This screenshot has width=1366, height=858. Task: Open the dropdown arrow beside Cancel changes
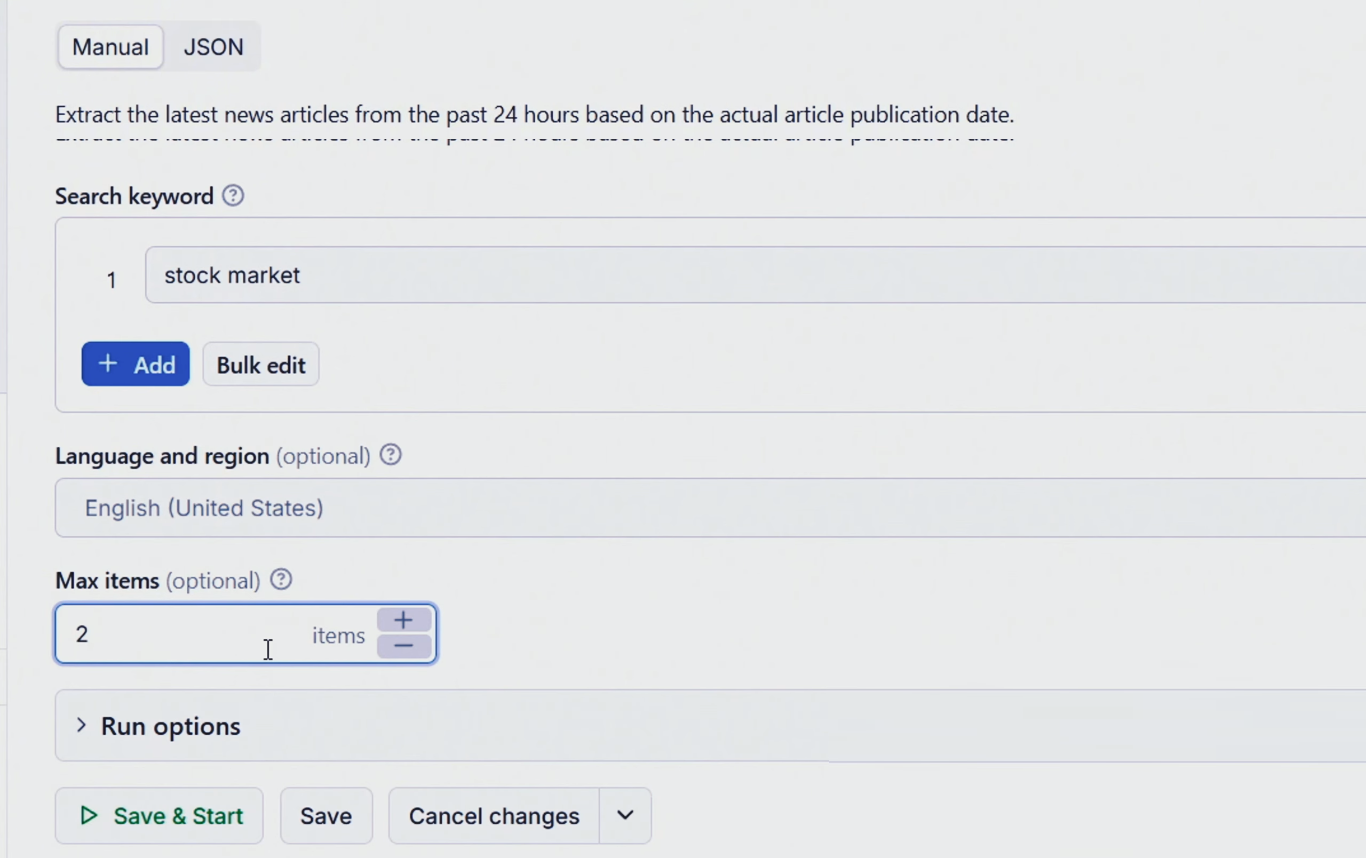tap(625, 816)
